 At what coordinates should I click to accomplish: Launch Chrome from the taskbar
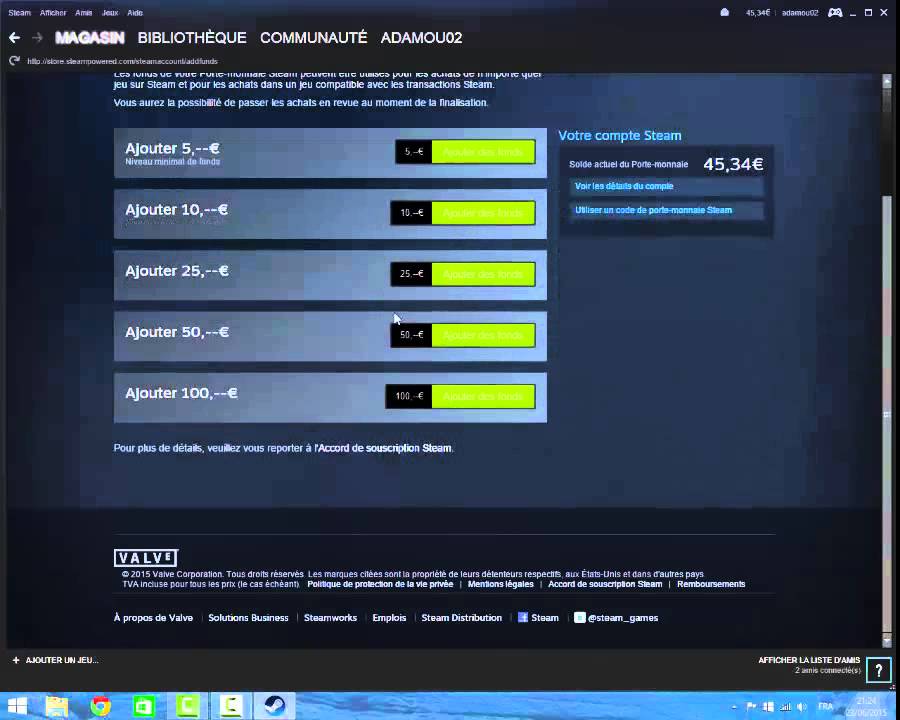click(100, 706)
